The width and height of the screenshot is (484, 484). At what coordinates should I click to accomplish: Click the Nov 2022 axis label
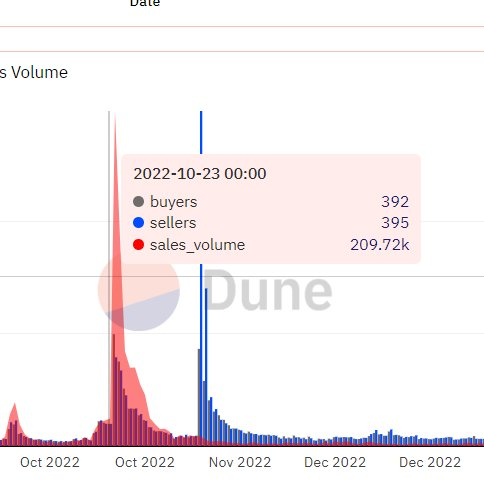(x=240, y=462)
